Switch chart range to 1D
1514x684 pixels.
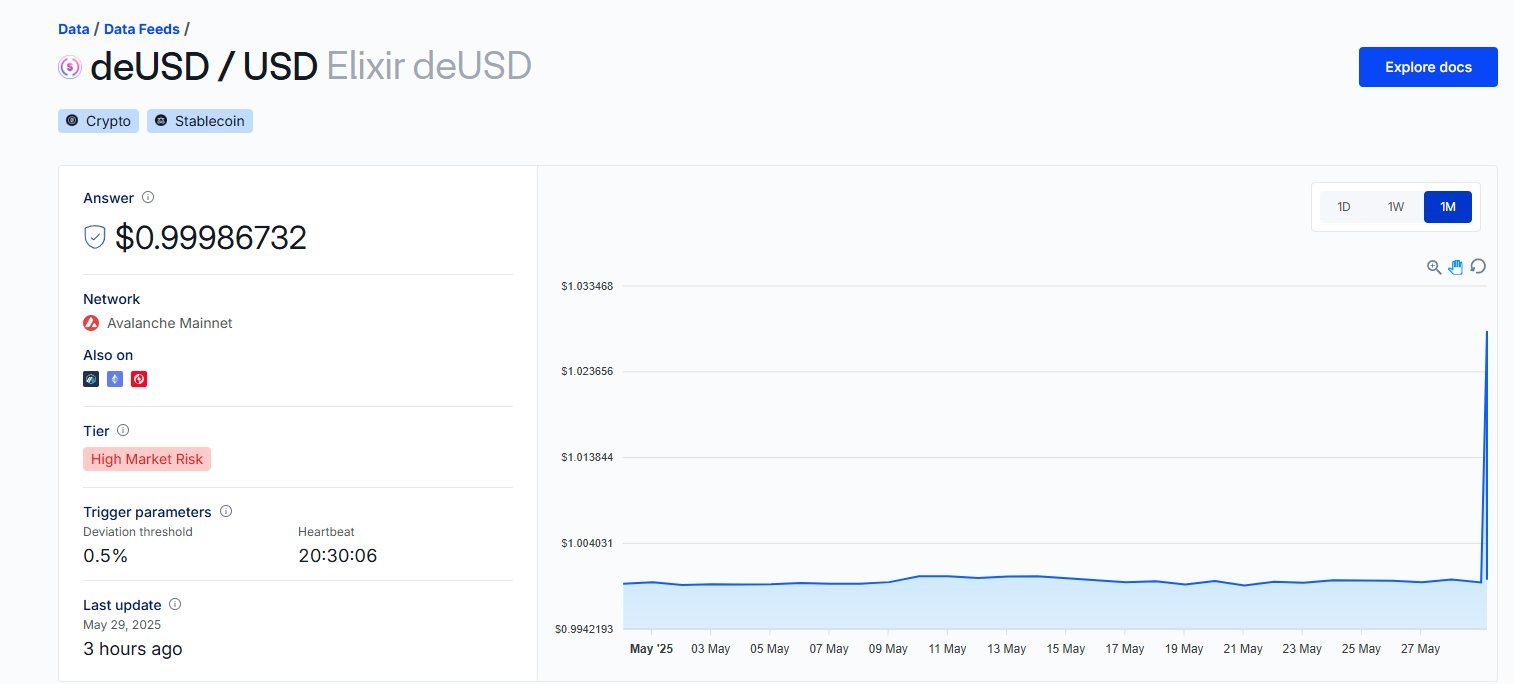pyautogui.click(x=1344, y=207)
